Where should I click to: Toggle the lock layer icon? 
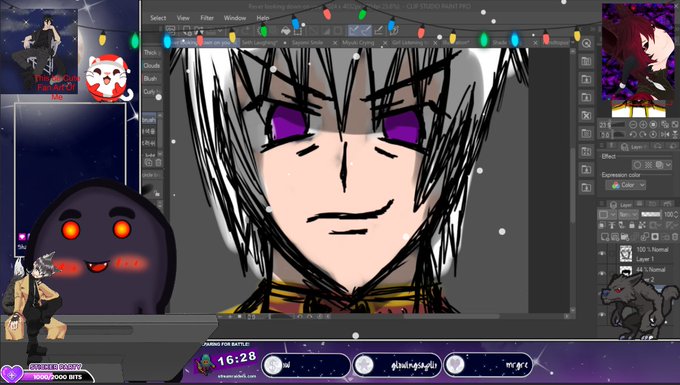[632, 225]
